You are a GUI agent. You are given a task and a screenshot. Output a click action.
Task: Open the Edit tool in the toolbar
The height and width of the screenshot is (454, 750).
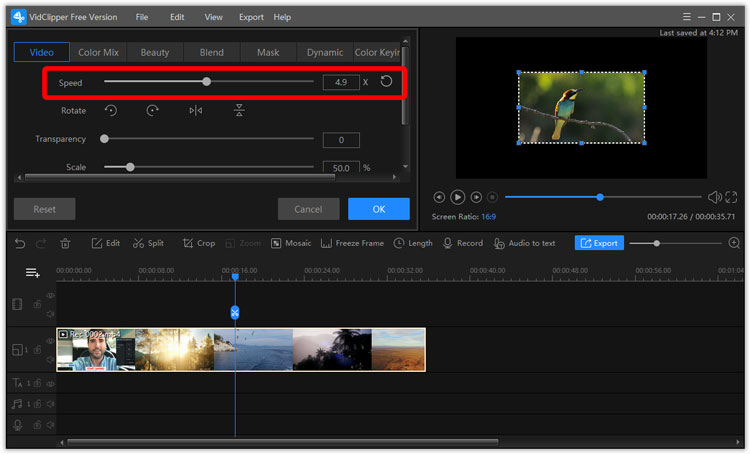(106, 243)
